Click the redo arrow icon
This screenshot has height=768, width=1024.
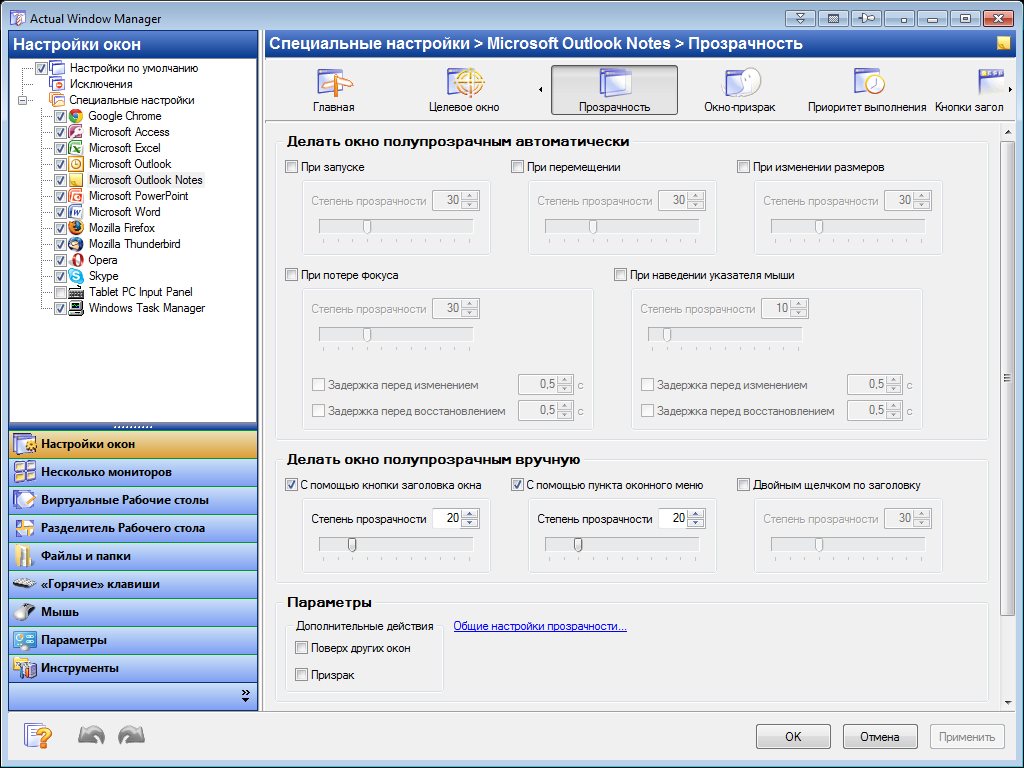click(x=131, y=736)
